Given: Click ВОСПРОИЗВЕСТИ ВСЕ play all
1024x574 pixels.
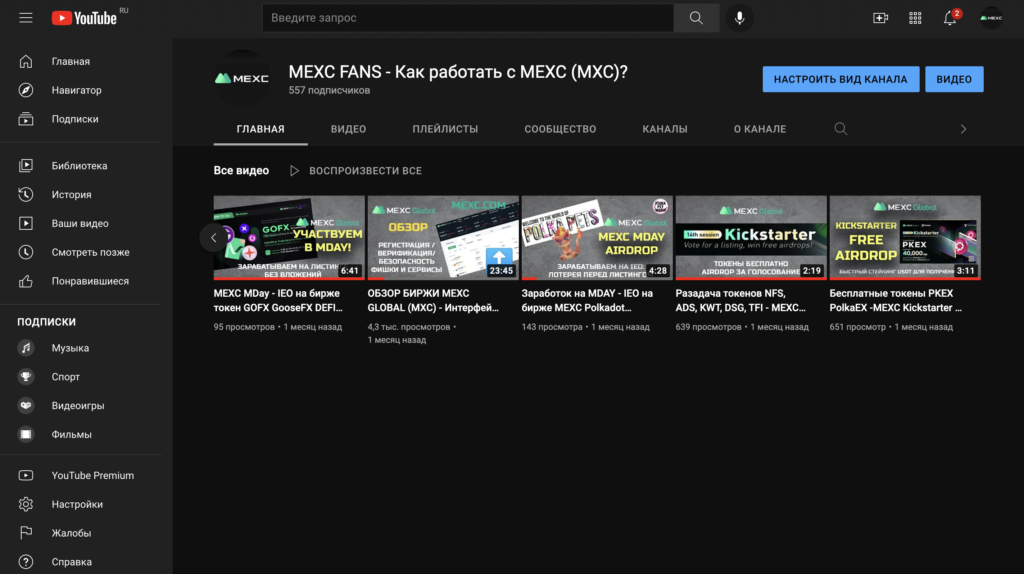Looking at the screenshot, I should (356, 170).
